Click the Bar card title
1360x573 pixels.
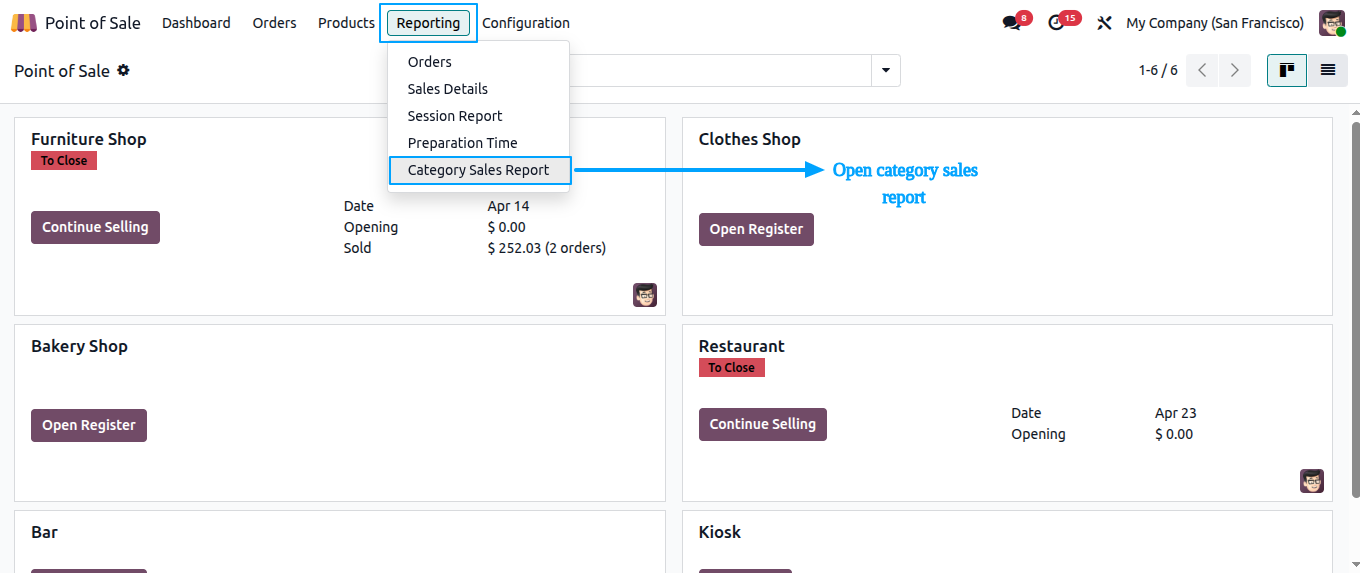45,532
